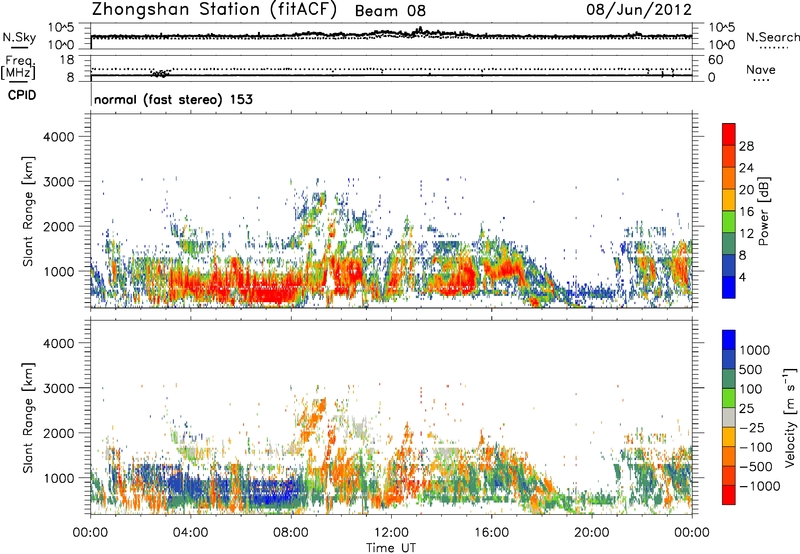Click the '-1000' tick on the velocity colorbar
The height and width of the screenshot is (554, 800).
(x=760, y=486)
